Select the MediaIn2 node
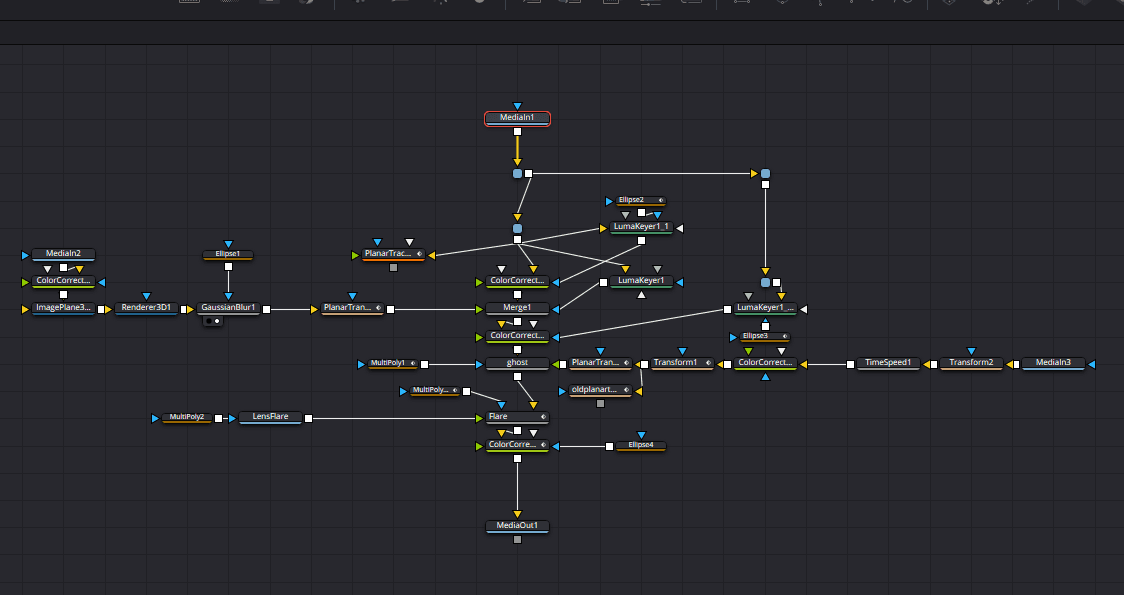The width and height of the screenshot is (1124, 595). pos(63,254)
